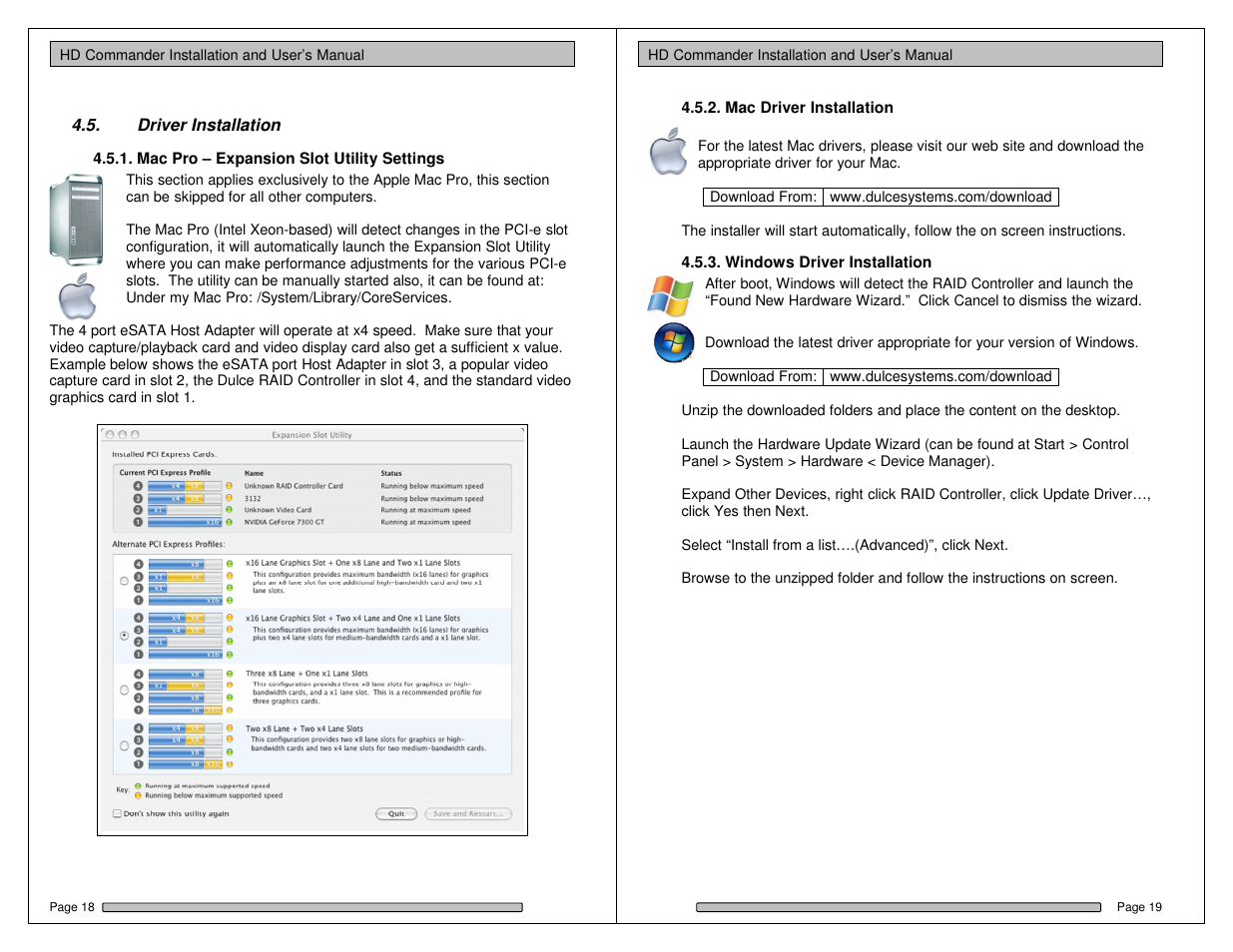
Task: Click the Quit button in Expansion Slot Utility
Action: point(396,813)
